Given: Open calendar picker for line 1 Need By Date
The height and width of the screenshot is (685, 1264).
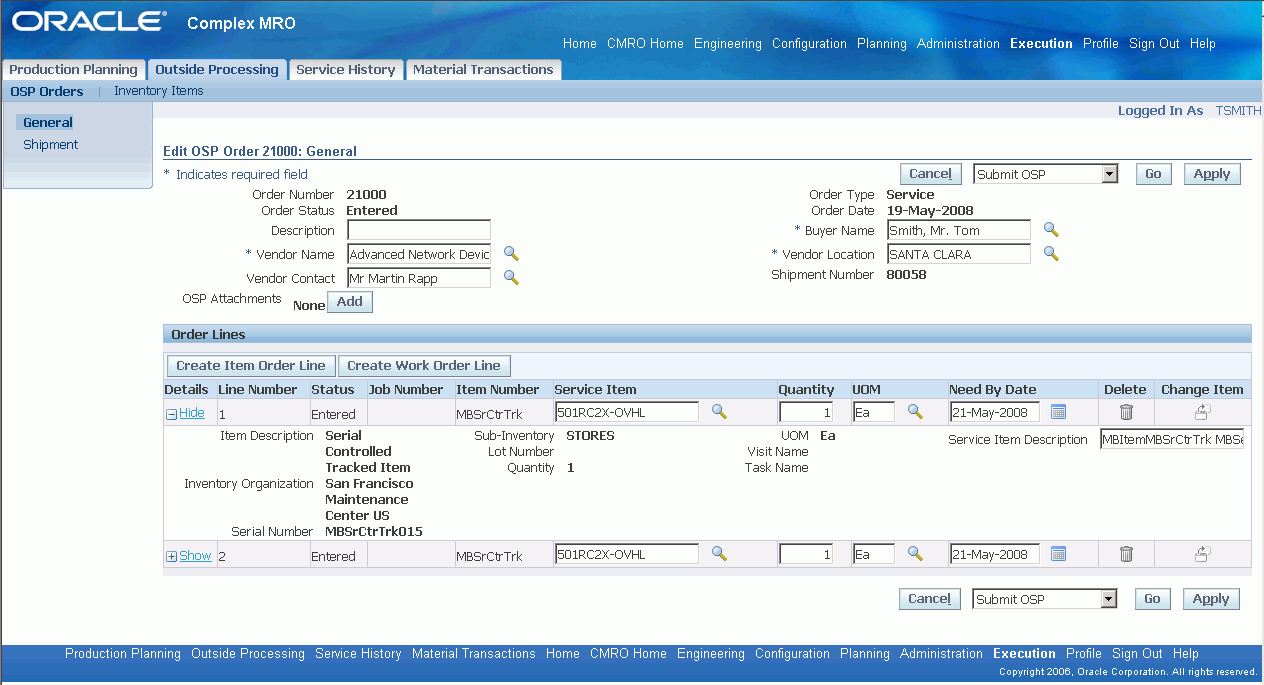Looking at the screenshot, I should click(x=1059, y=412).
